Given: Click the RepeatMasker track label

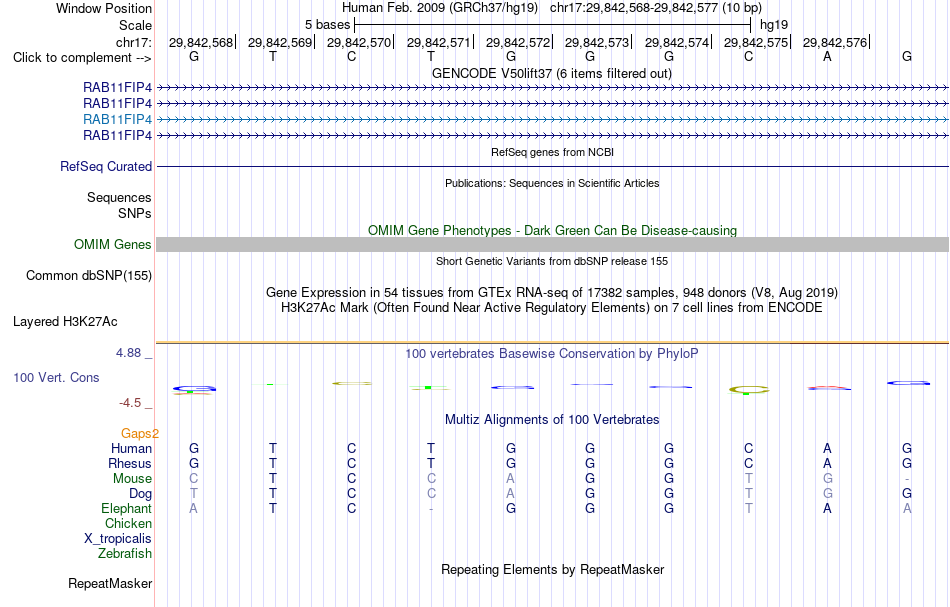Looking at the screenshot, I should pos(110,583).
